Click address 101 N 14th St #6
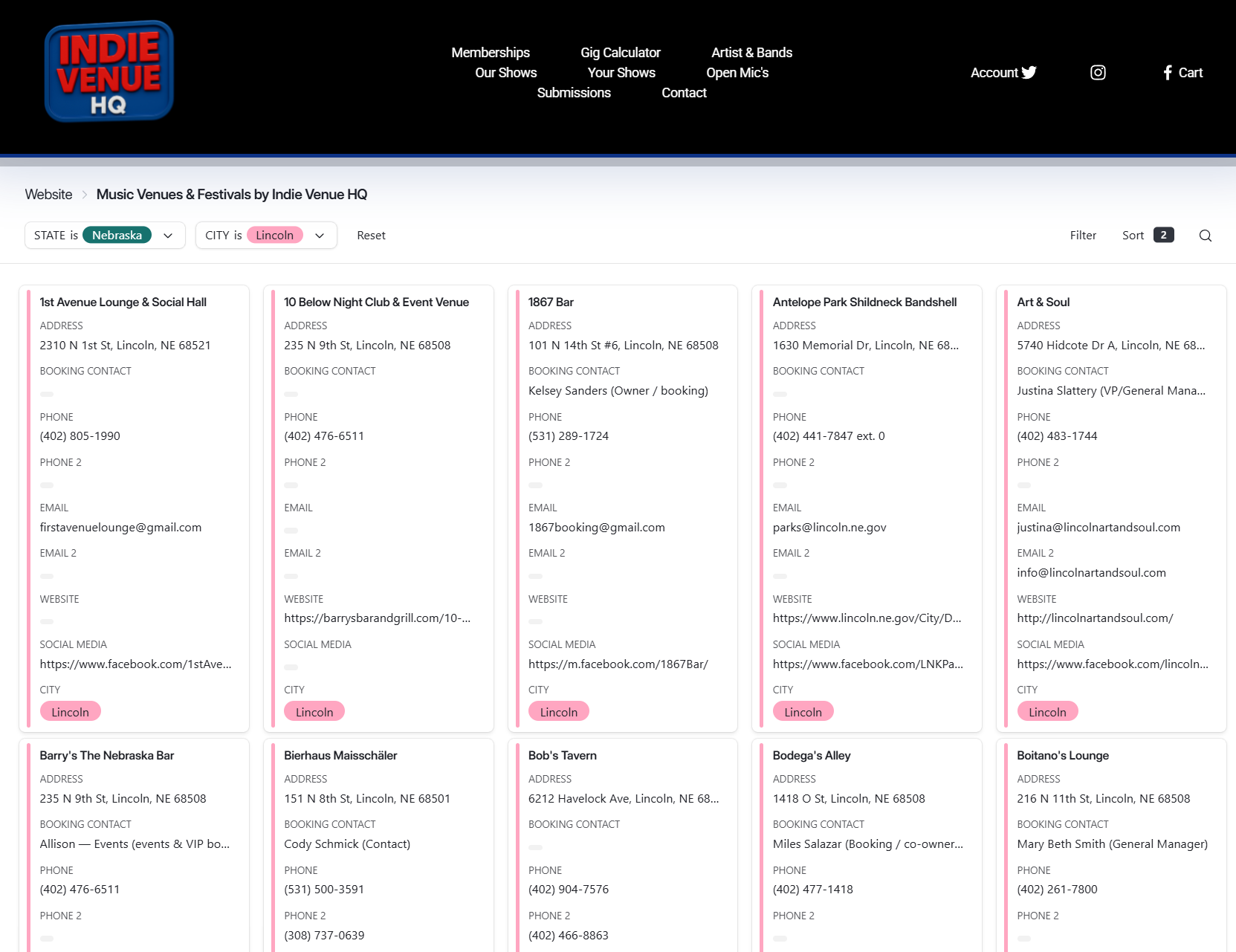The width and height of the screenshot is (1236, 952). pyautogui.click(x=623, y=346)
